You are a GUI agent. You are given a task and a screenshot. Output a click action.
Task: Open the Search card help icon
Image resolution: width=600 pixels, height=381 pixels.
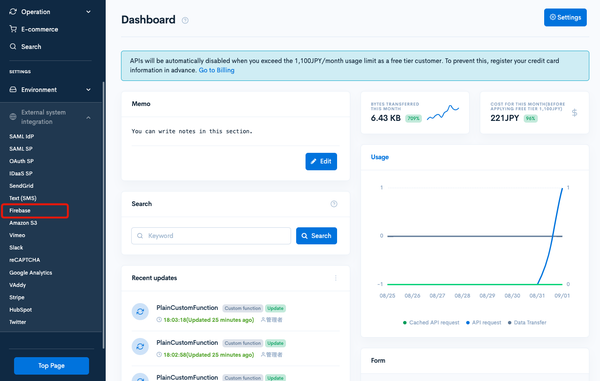(334, 204)
